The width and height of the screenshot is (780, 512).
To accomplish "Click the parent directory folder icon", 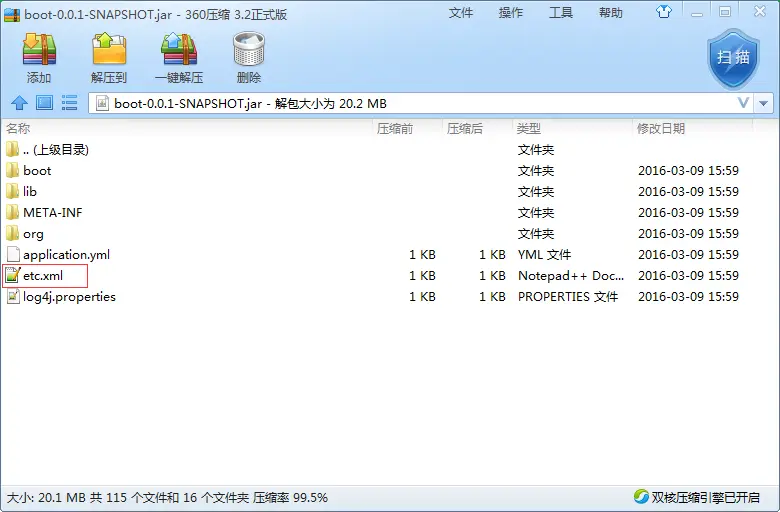I will [13, 150].
